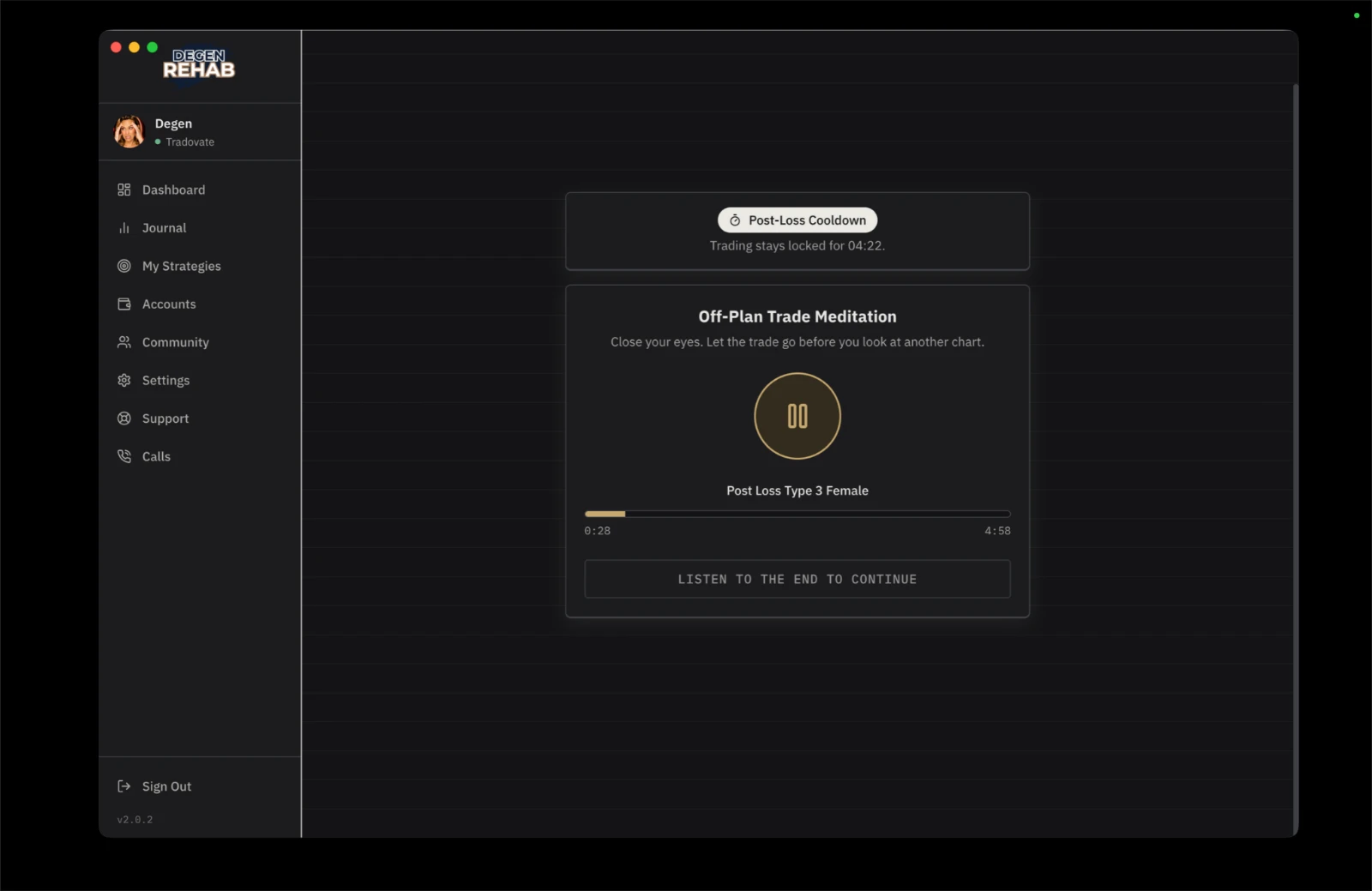Screen dimensions: 1372x891
Task: Click the audio progress bar
Action: click(797, 514)
